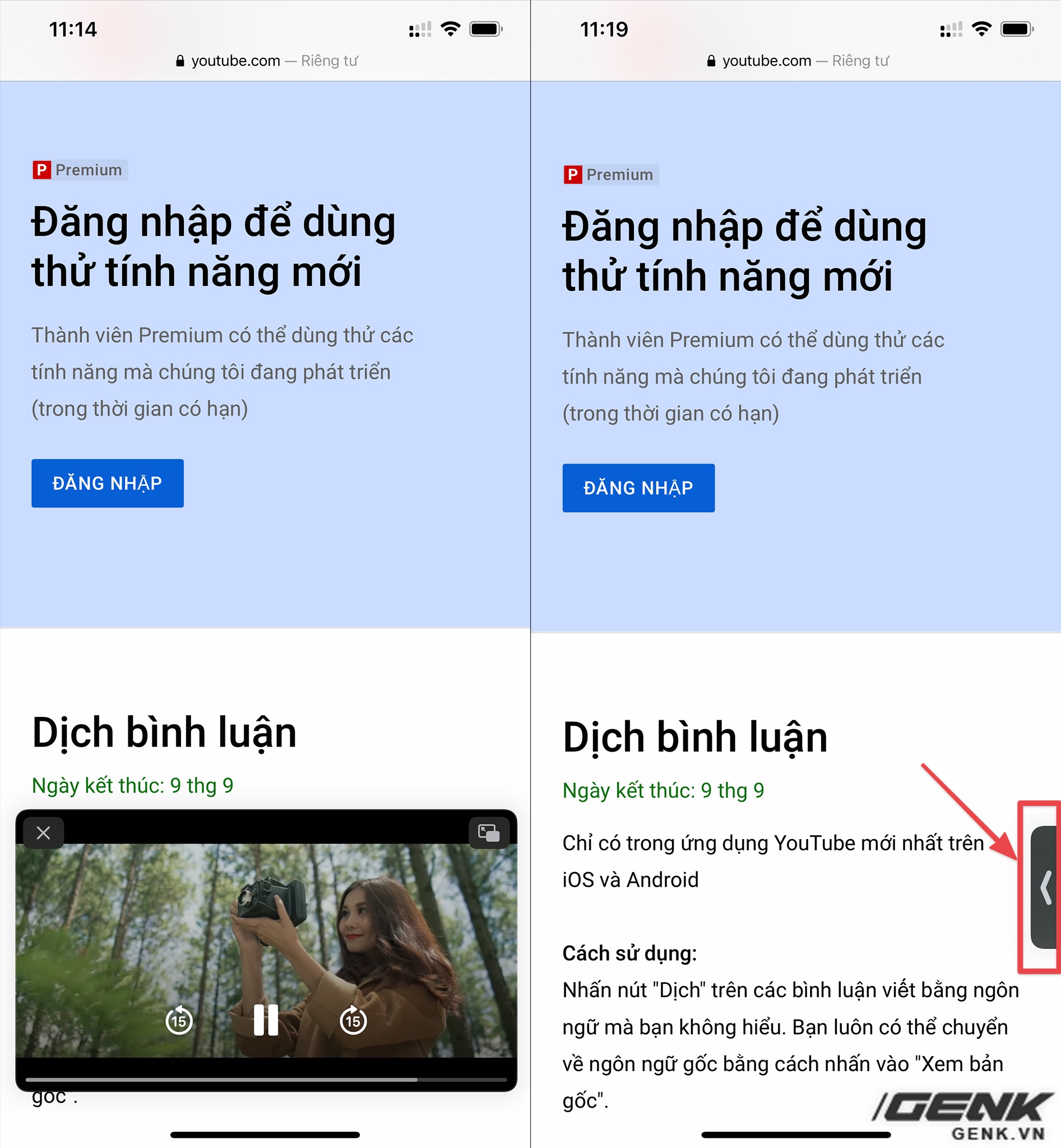Tap cellular signal icon in 11:14 status bar
Viewport: 1061px width, 1148px height.
pos(420,30)
